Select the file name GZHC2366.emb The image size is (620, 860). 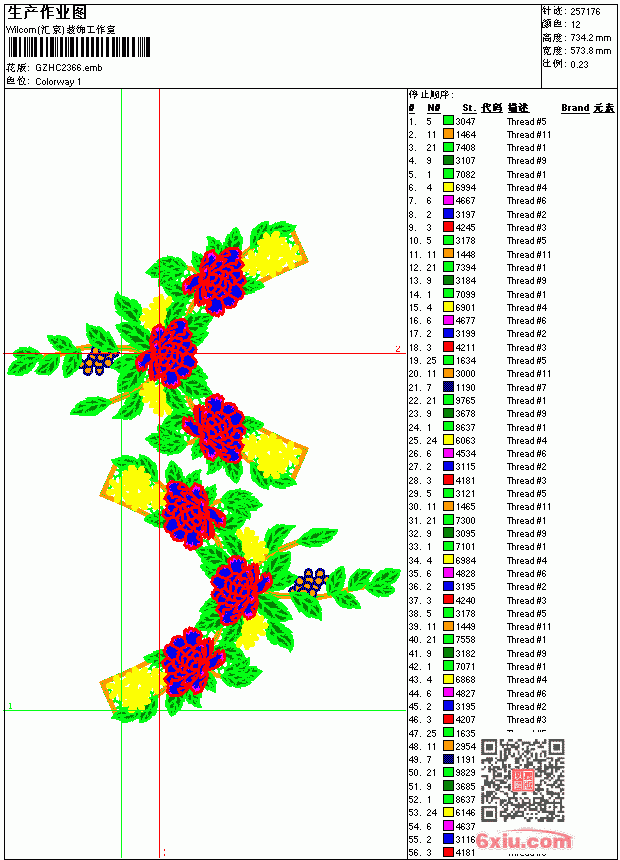click(x=69, y=68)
